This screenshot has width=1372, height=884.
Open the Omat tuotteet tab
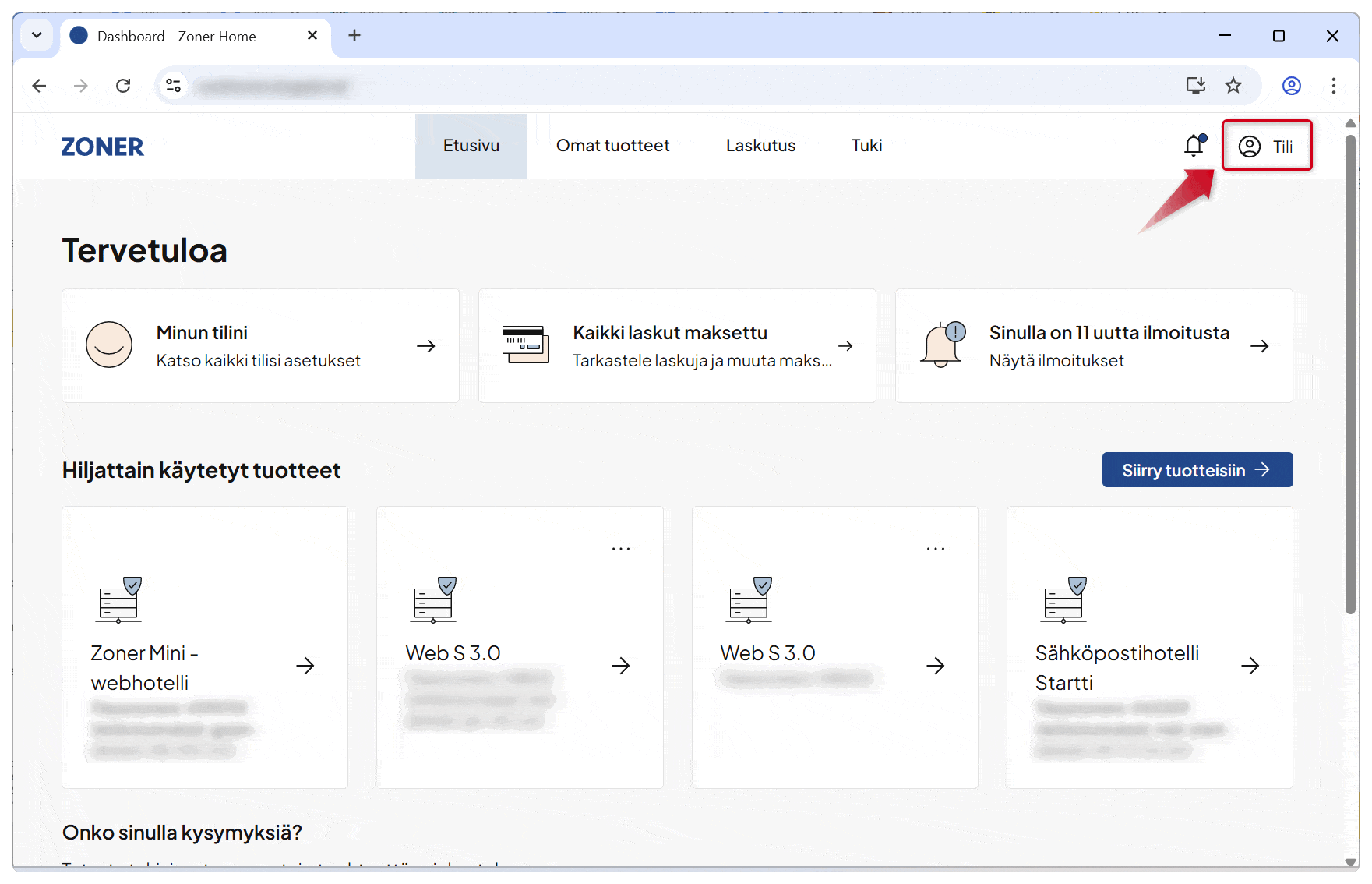pos(612,146)
